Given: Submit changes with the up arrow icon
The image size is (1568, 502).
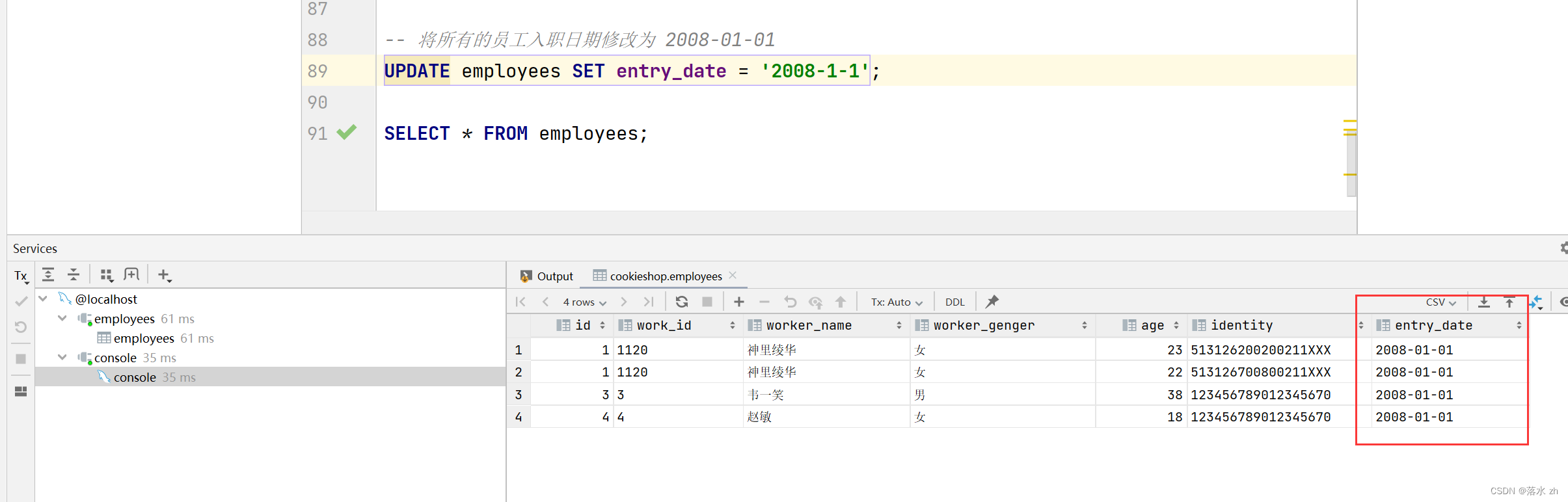Looking at the screenshot, I should click(x=841, y=302).
